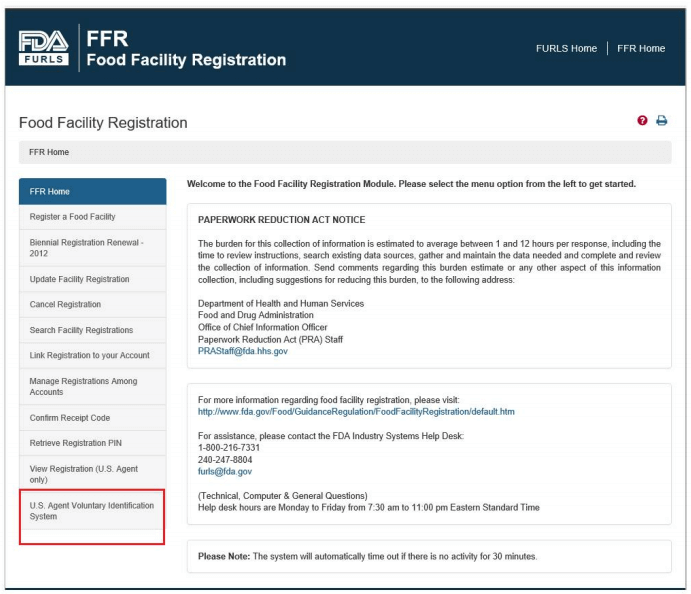Viewport: 691px width, 594px height.
Task: Open FFR Home link in top header
Action: (641, 48)
